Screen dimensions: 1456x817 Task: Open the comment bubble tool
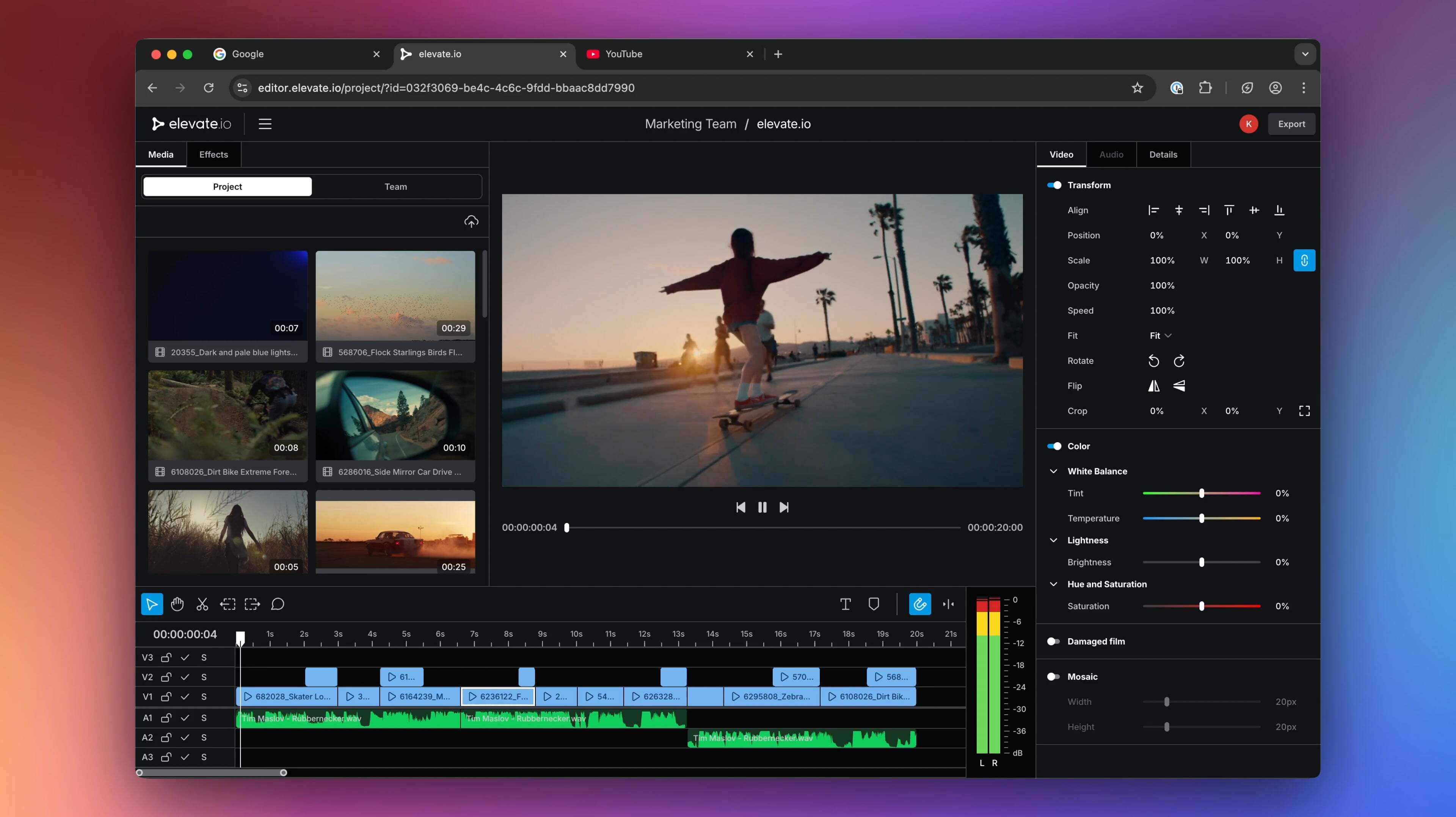[278, 604]
